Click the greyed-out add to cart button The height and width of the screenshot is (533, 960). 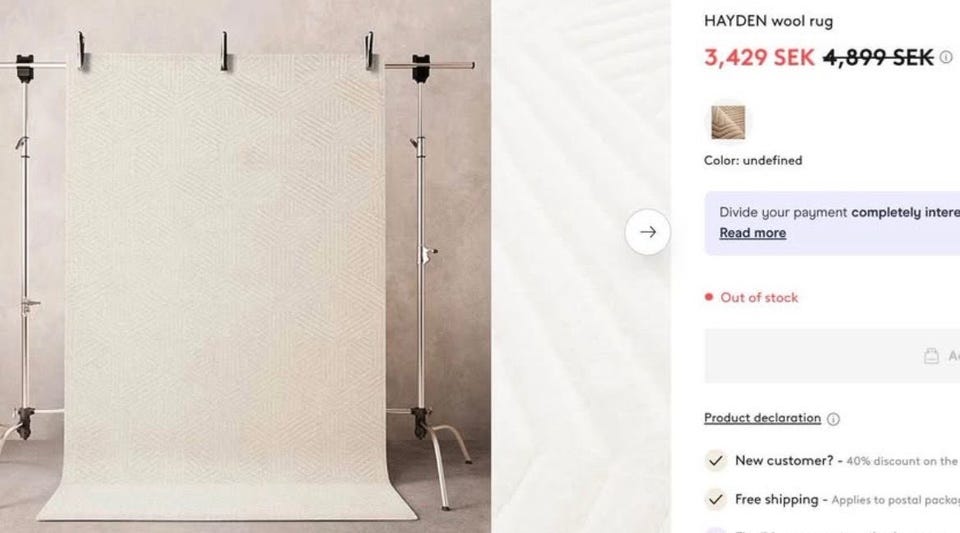click(832, 356)
